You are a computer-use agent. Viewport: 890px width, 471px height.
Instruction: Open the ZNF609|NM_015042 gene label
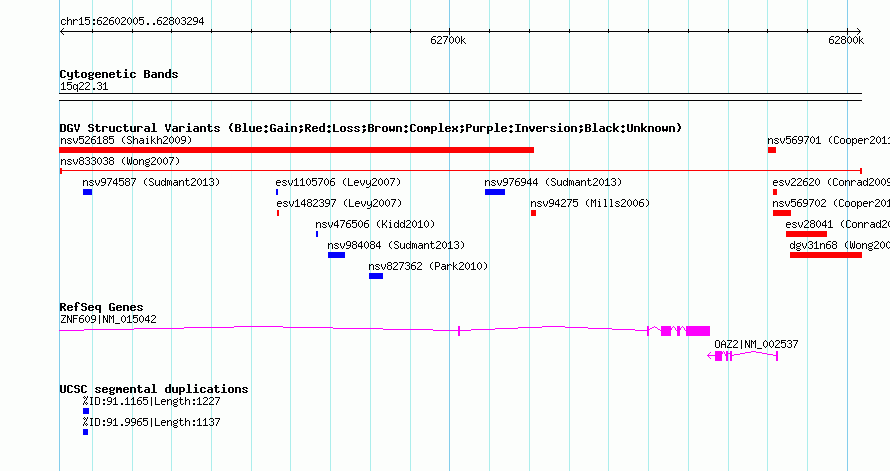[108, 319]
